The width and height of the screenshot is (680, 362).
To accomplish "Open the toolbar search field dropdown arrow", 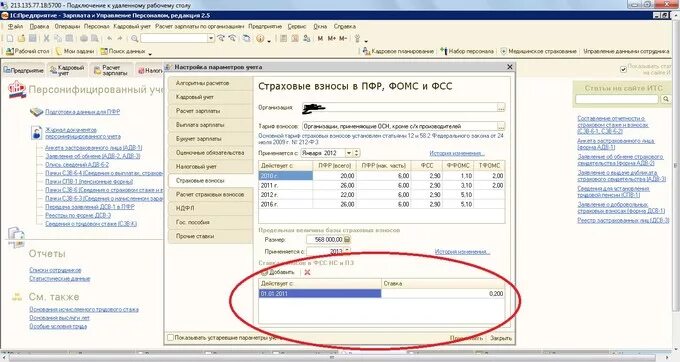I will coord(211,39).
